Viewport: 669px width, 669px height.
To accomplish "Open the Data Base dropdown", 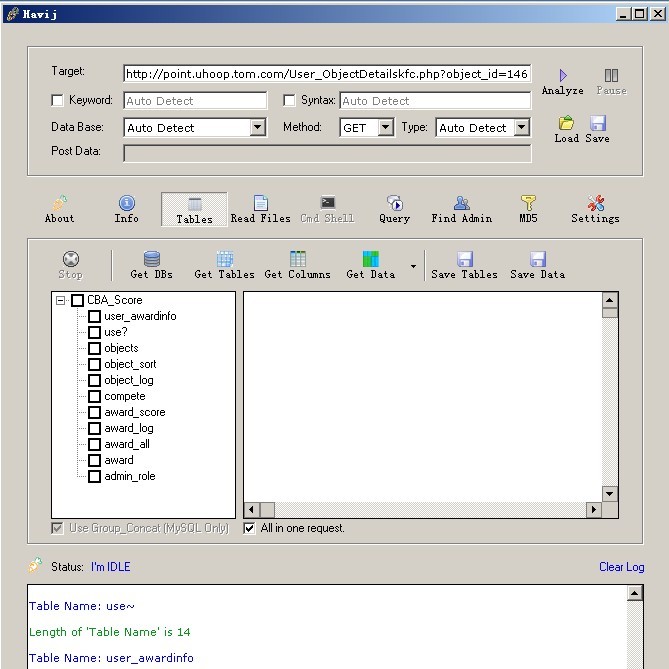I will pos(258,127).
